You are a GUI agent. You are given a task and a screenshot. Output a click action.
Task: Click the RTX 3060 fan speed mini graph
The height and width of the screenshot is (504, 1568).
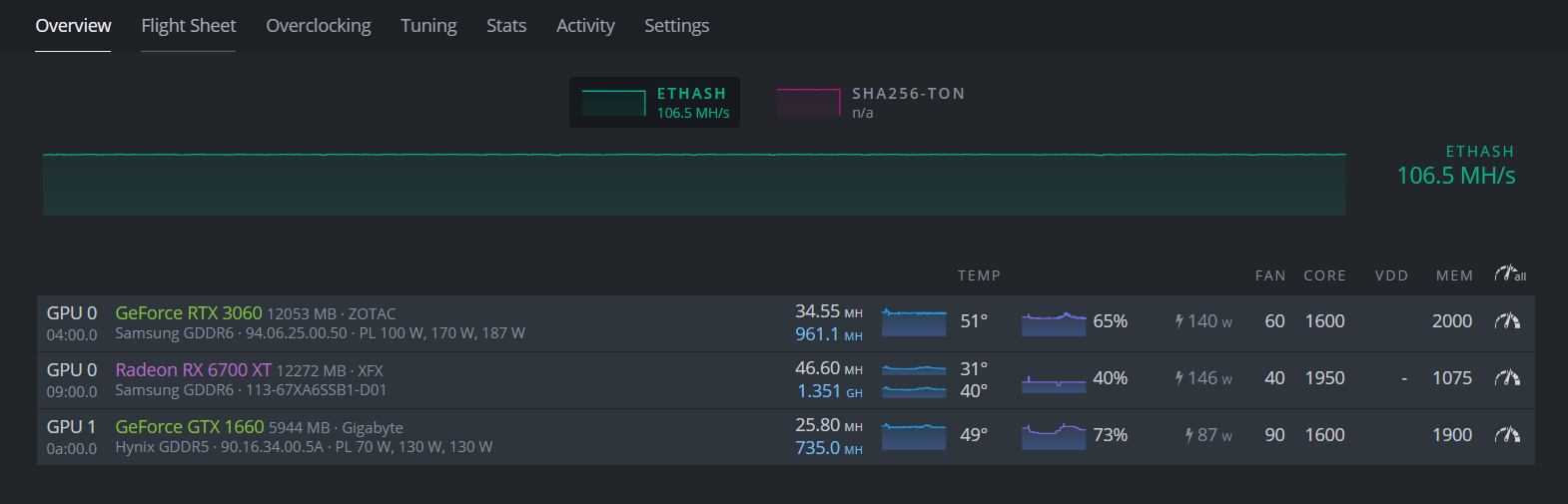(1053, 322)
